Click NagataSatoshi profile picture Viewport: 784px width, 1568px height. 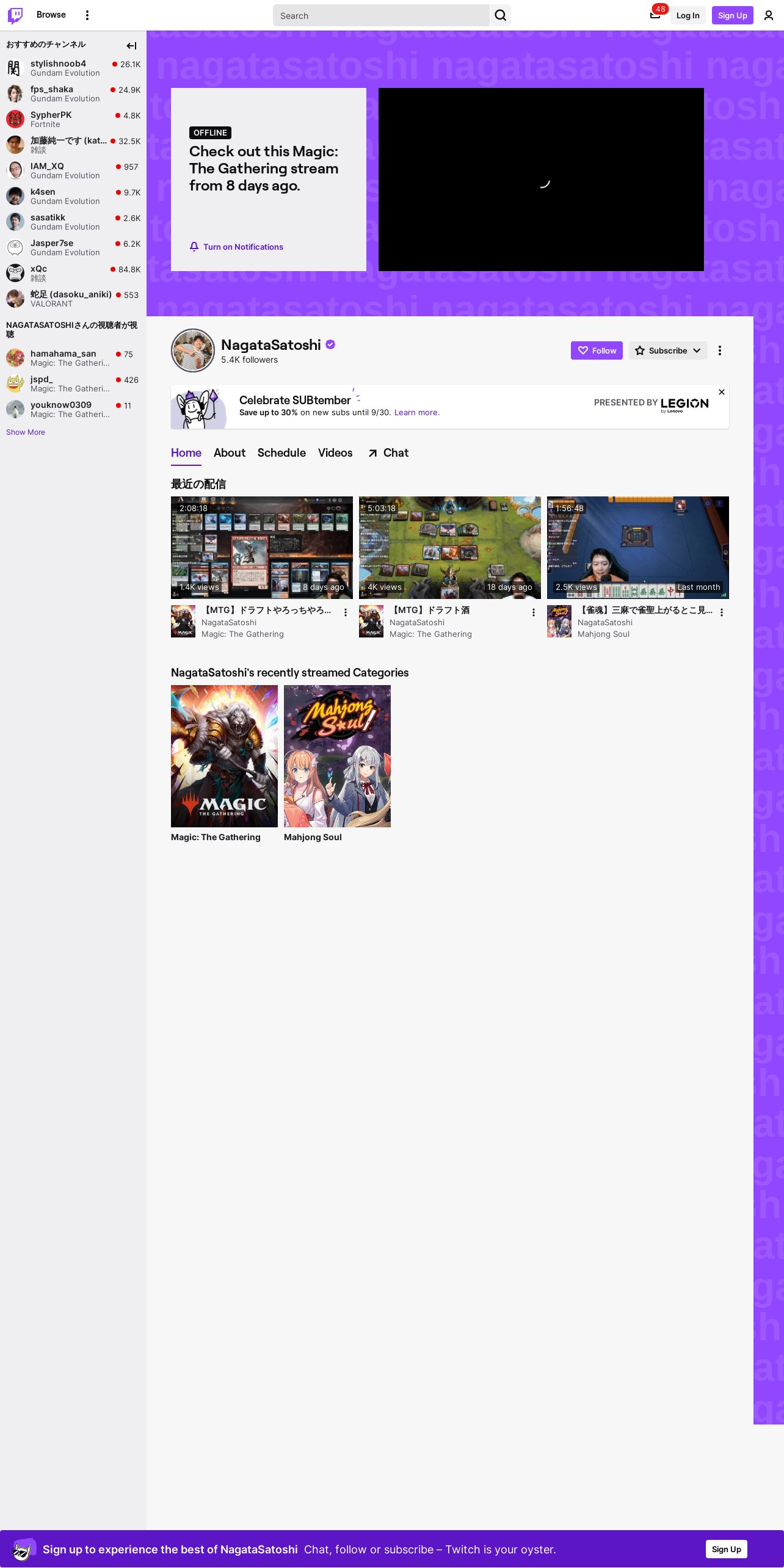point(193,350)
